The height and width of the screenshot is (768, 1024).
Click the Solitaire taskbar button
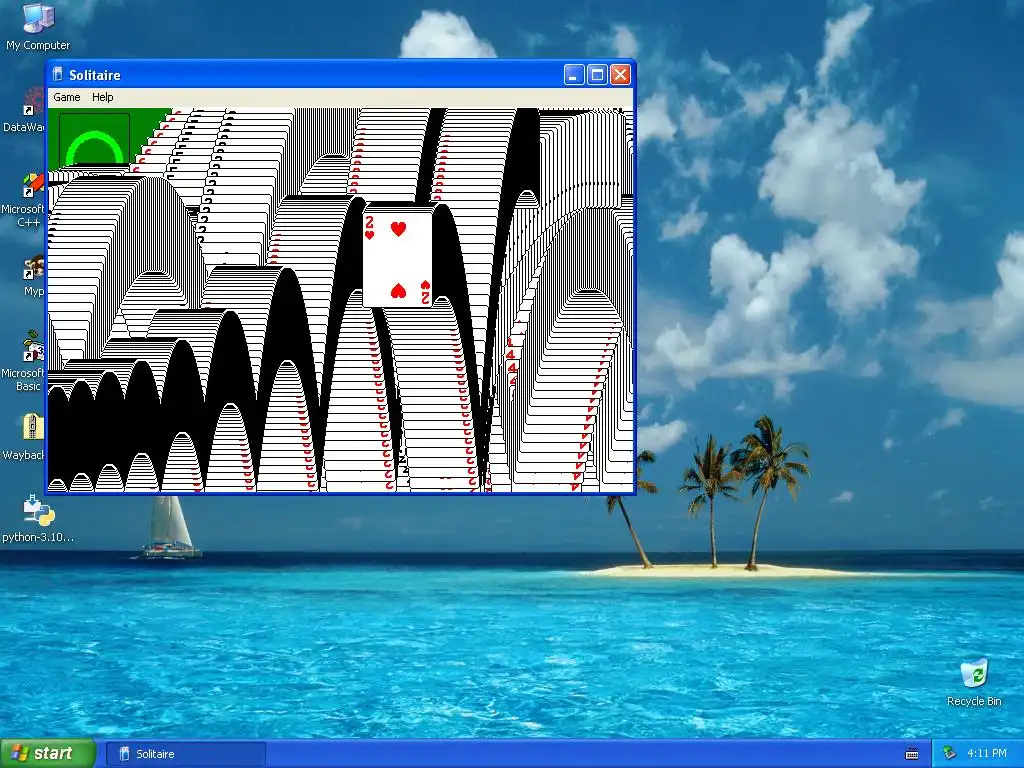click(x=185, y=754)
